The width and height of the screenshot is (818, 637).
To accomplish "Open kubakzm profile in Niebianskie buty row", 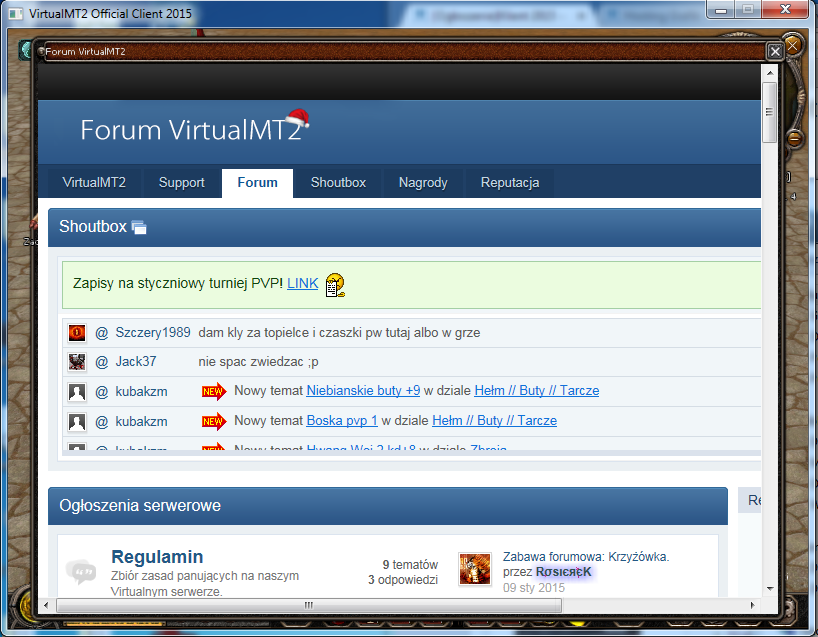I will [141, 392].
